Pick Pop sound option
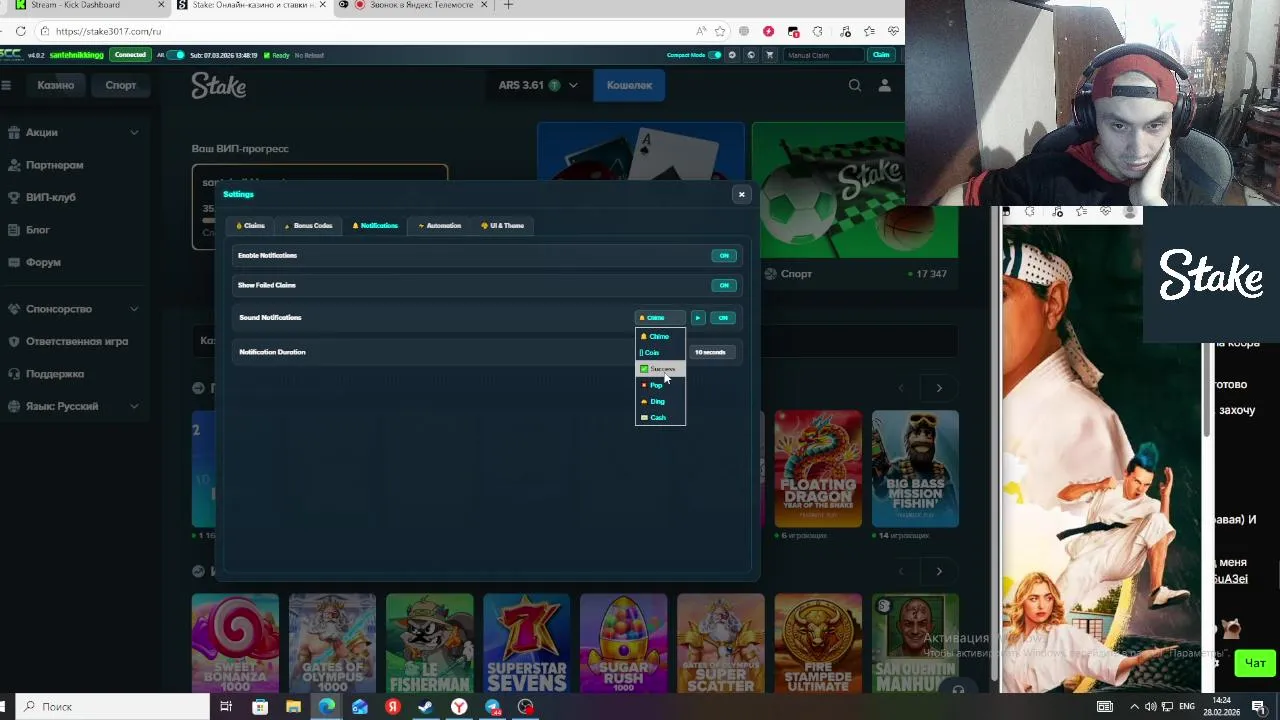 tap(660, 385)
